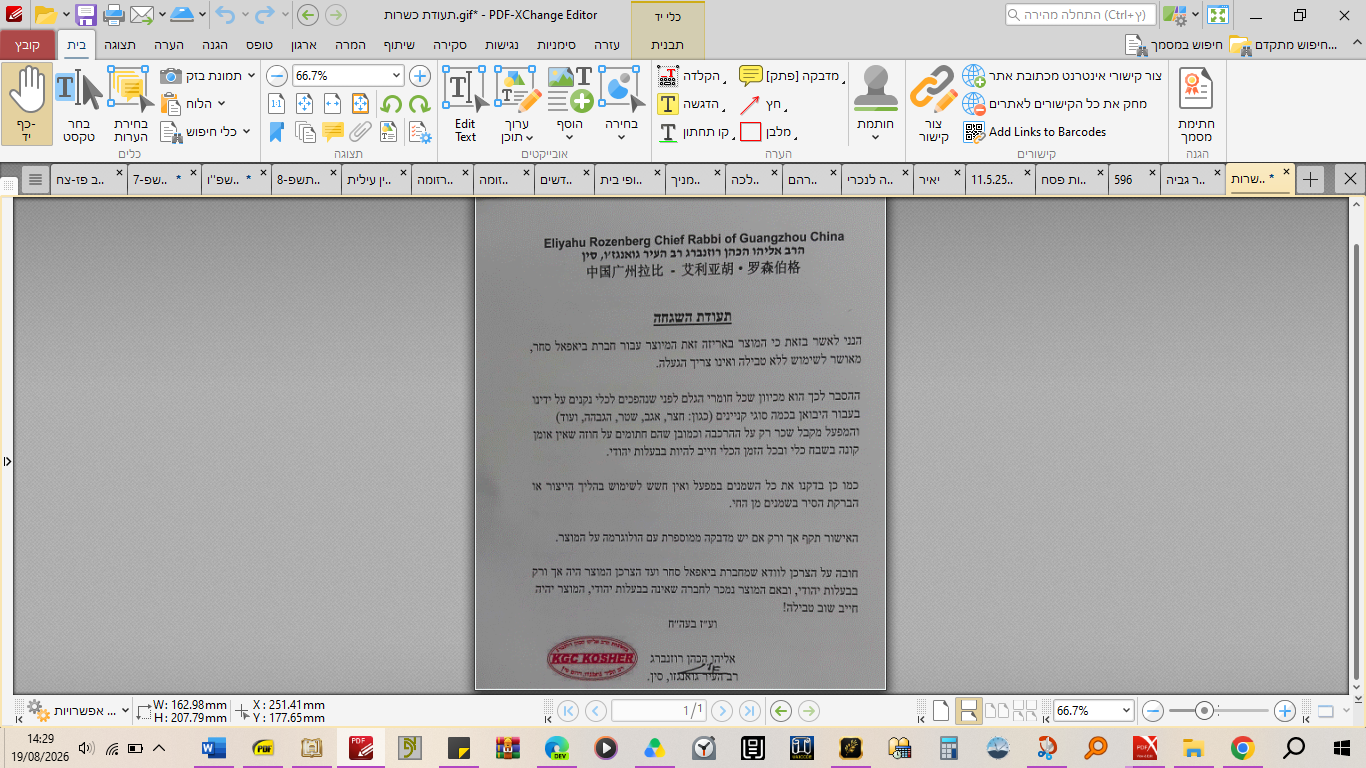
Task: Select the Hand tool (כף-יד)
Action: tap(26, 104)
